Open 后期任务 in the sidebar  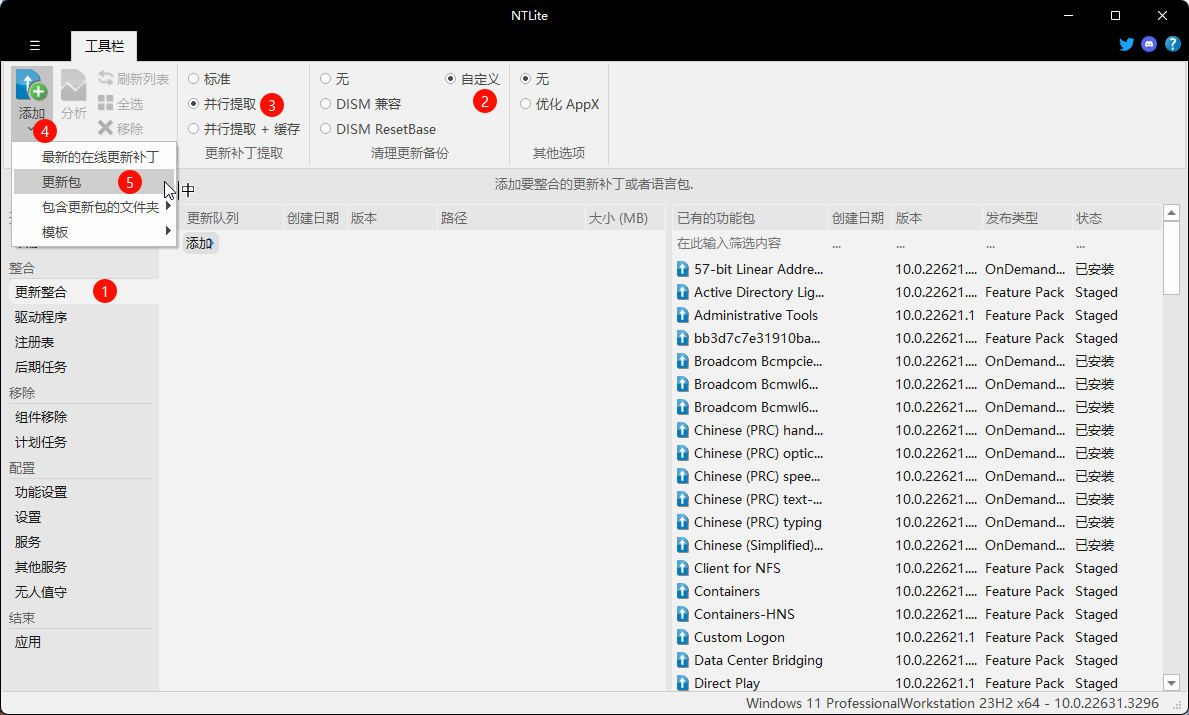pyautogui.click(x=41, y=367)
